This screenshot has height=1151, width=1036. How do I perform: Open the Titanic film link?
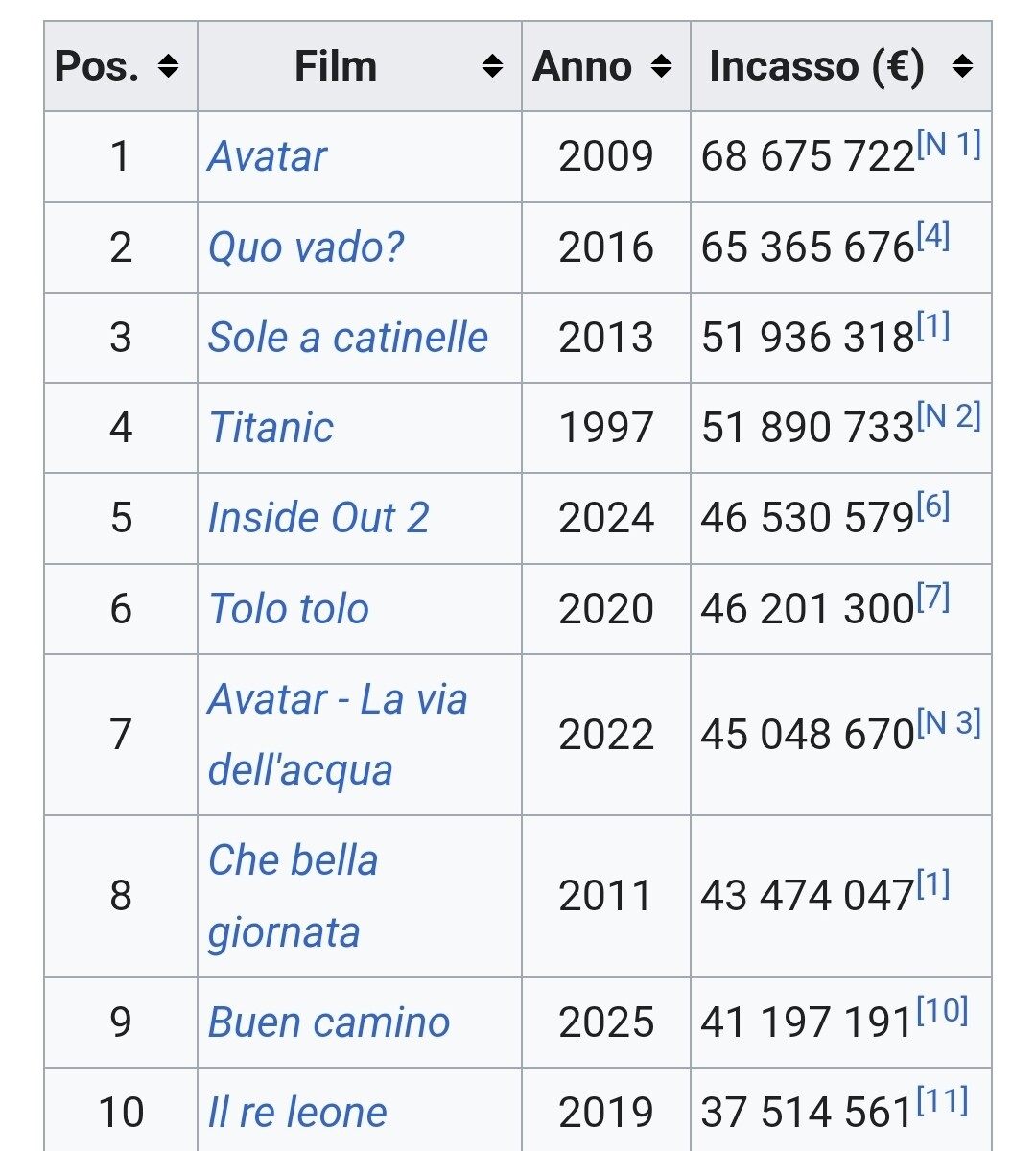click(271, 428)
